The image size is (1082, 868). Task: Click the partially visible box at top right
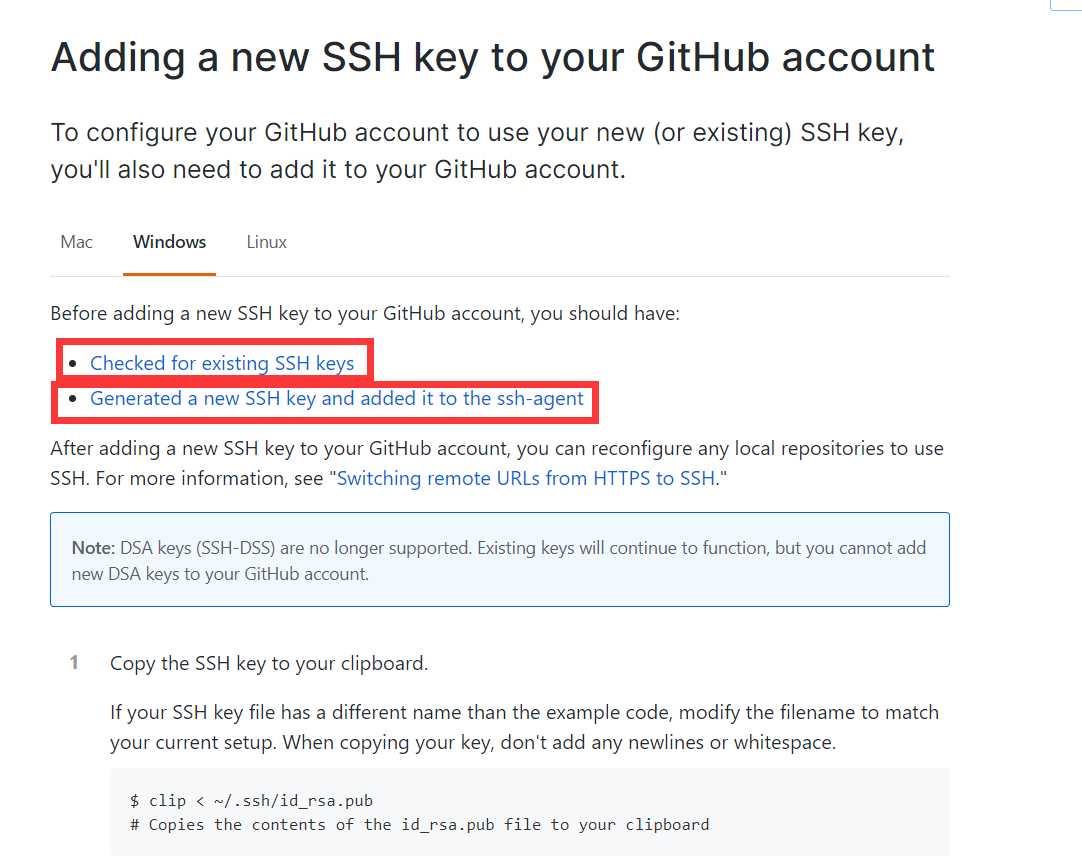tap(1066, 5)
